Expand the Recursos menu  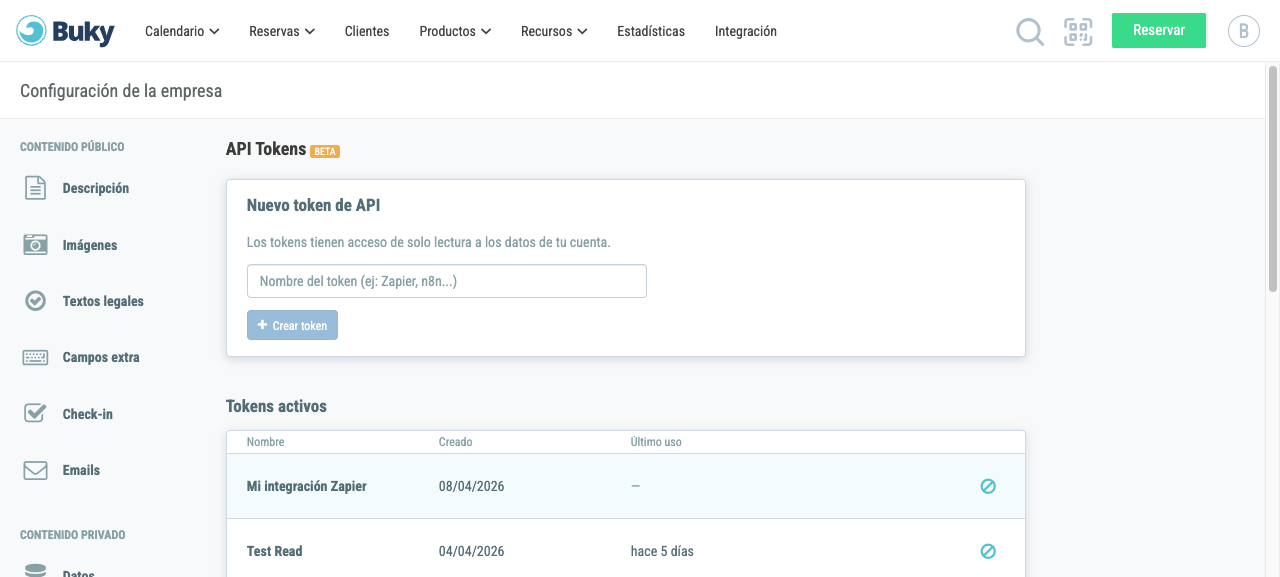pos(554,31)
